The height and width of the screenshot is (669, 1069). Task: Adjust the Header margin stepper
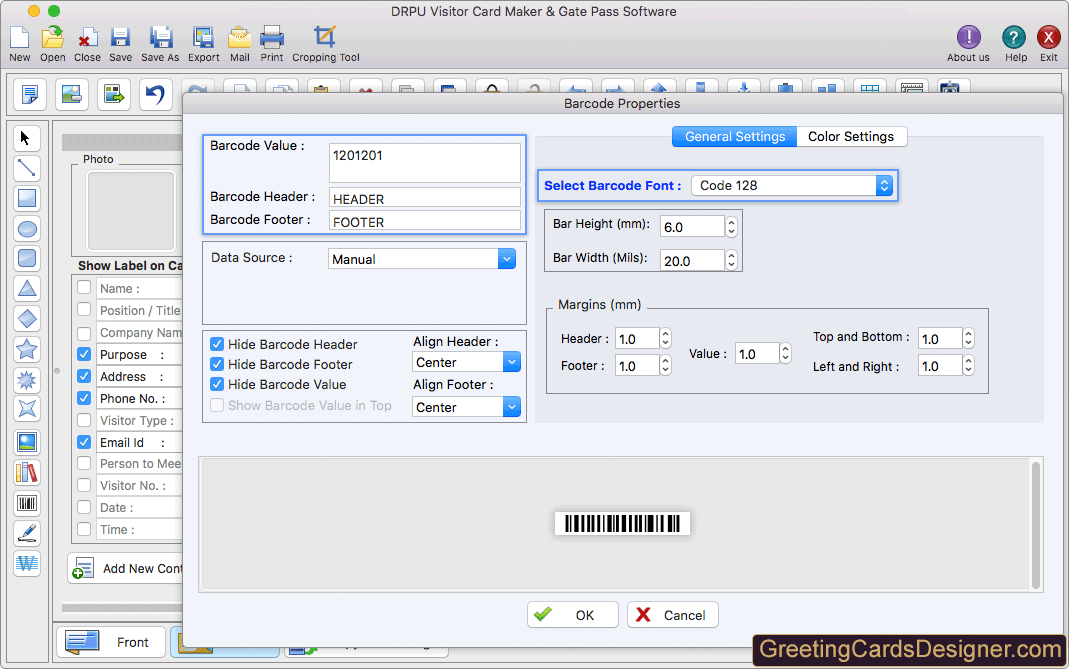point(665,338)
